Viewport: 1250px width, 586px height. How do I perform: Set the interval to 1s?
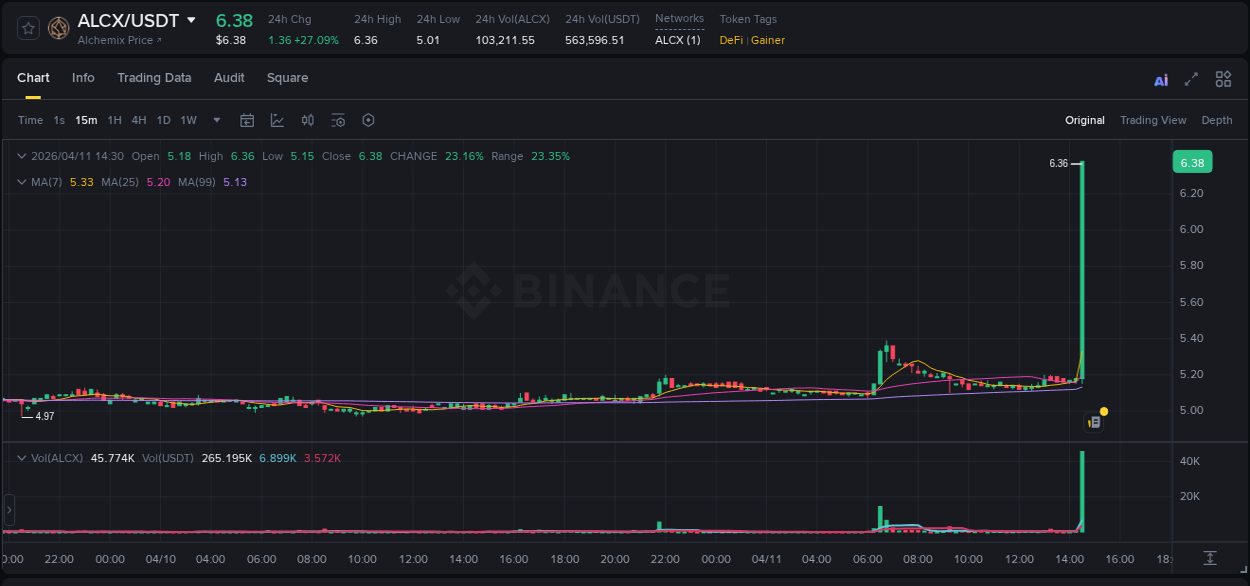[x=59, y=120]
